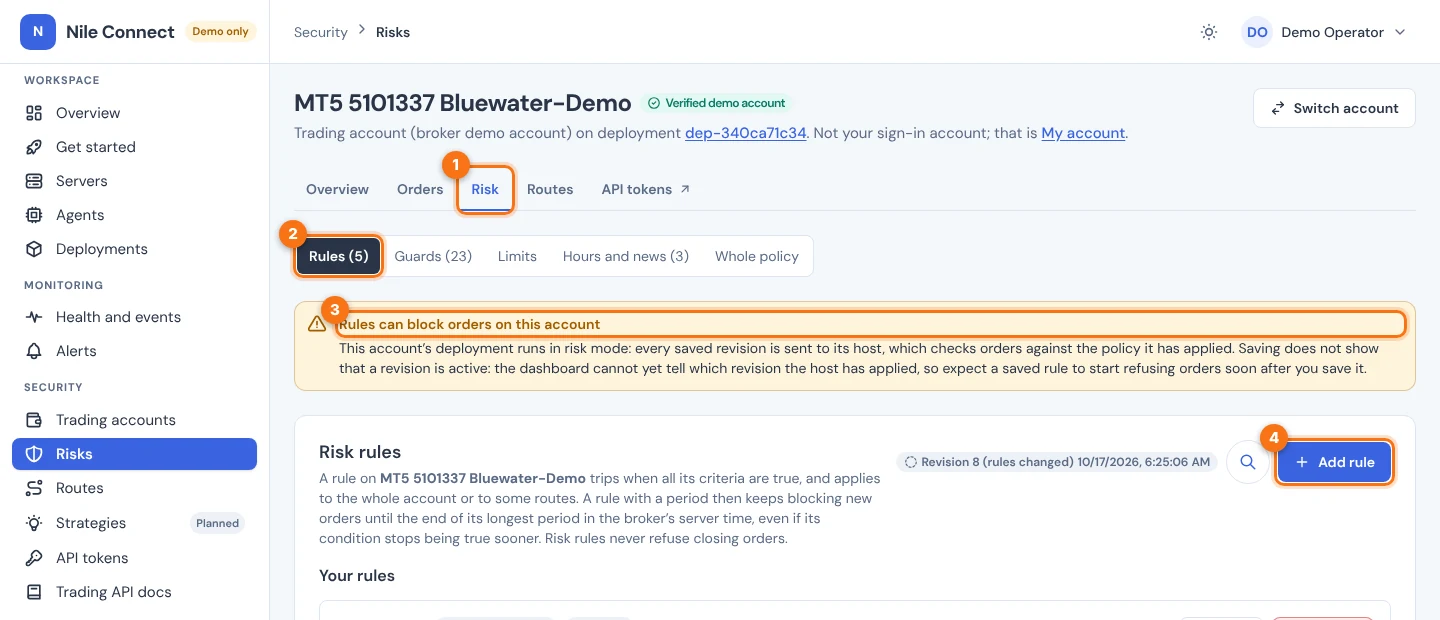The image size is (1440, 620).
Task: Open Health and events pulse icon
Action: pyautogui.click(x=34, y=317)
